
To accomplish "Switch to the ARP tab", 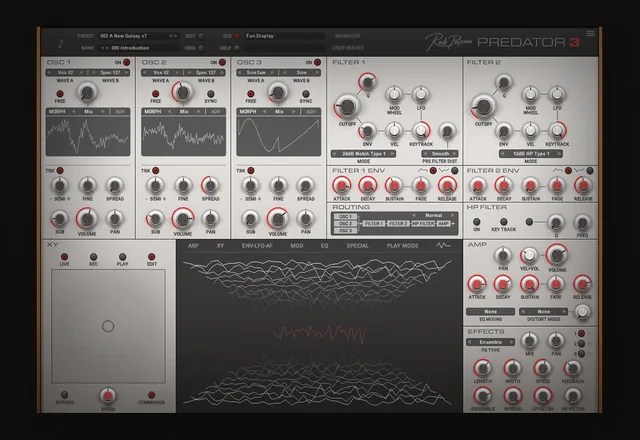I will [x=193, y=246].
